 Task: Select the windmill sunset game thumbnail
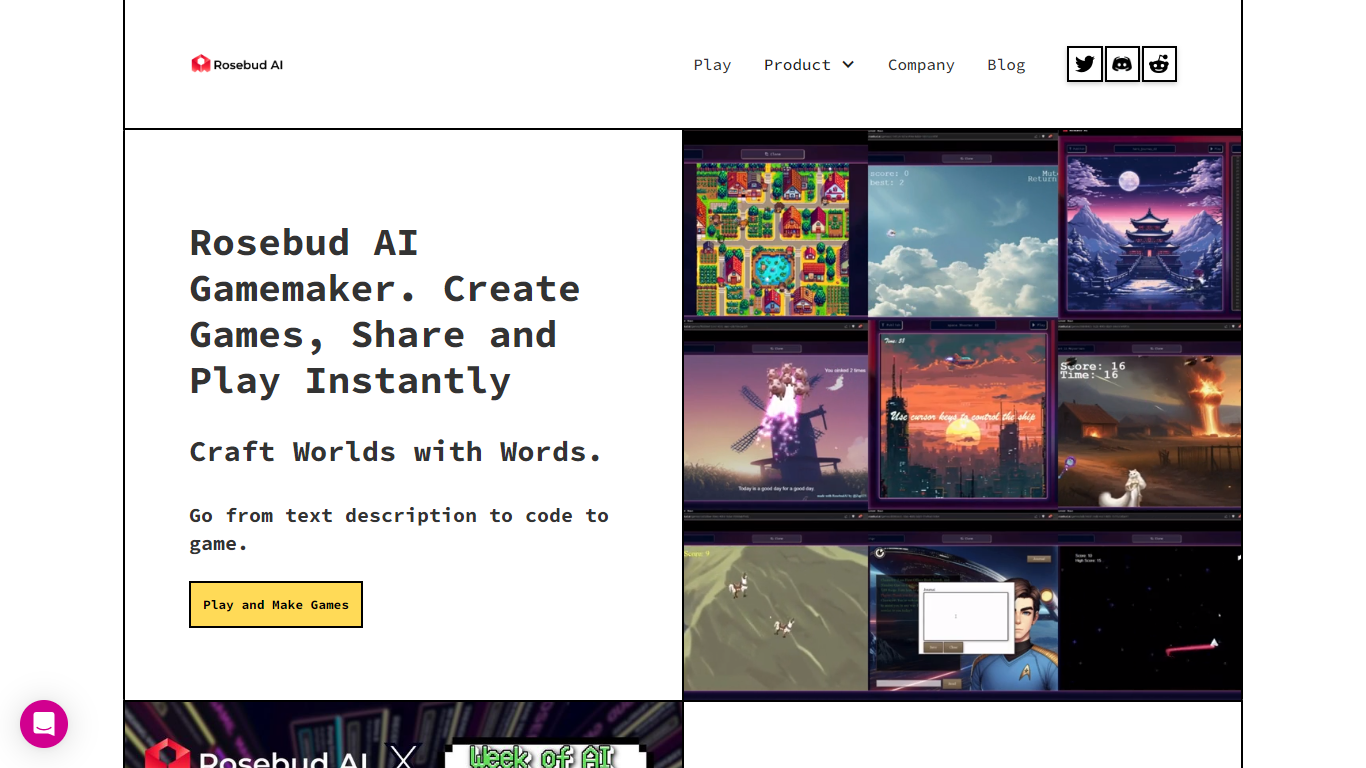tap(775, 413)
